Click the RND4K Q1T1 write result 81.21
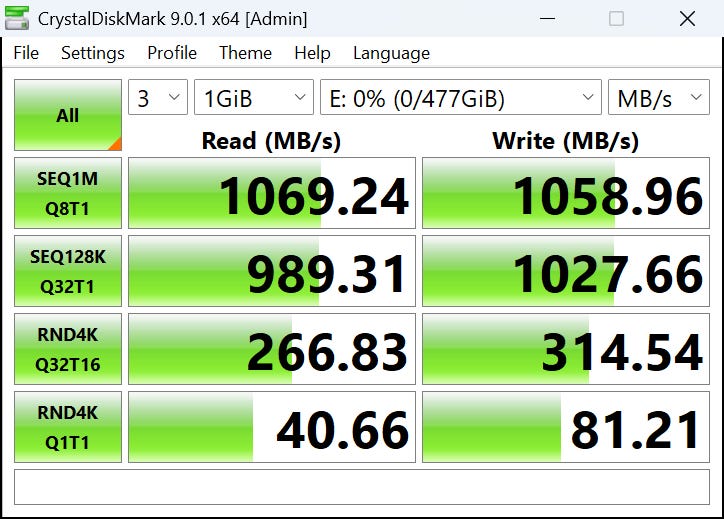The height and width of the screenshot is (519, 724). [566, 427]
